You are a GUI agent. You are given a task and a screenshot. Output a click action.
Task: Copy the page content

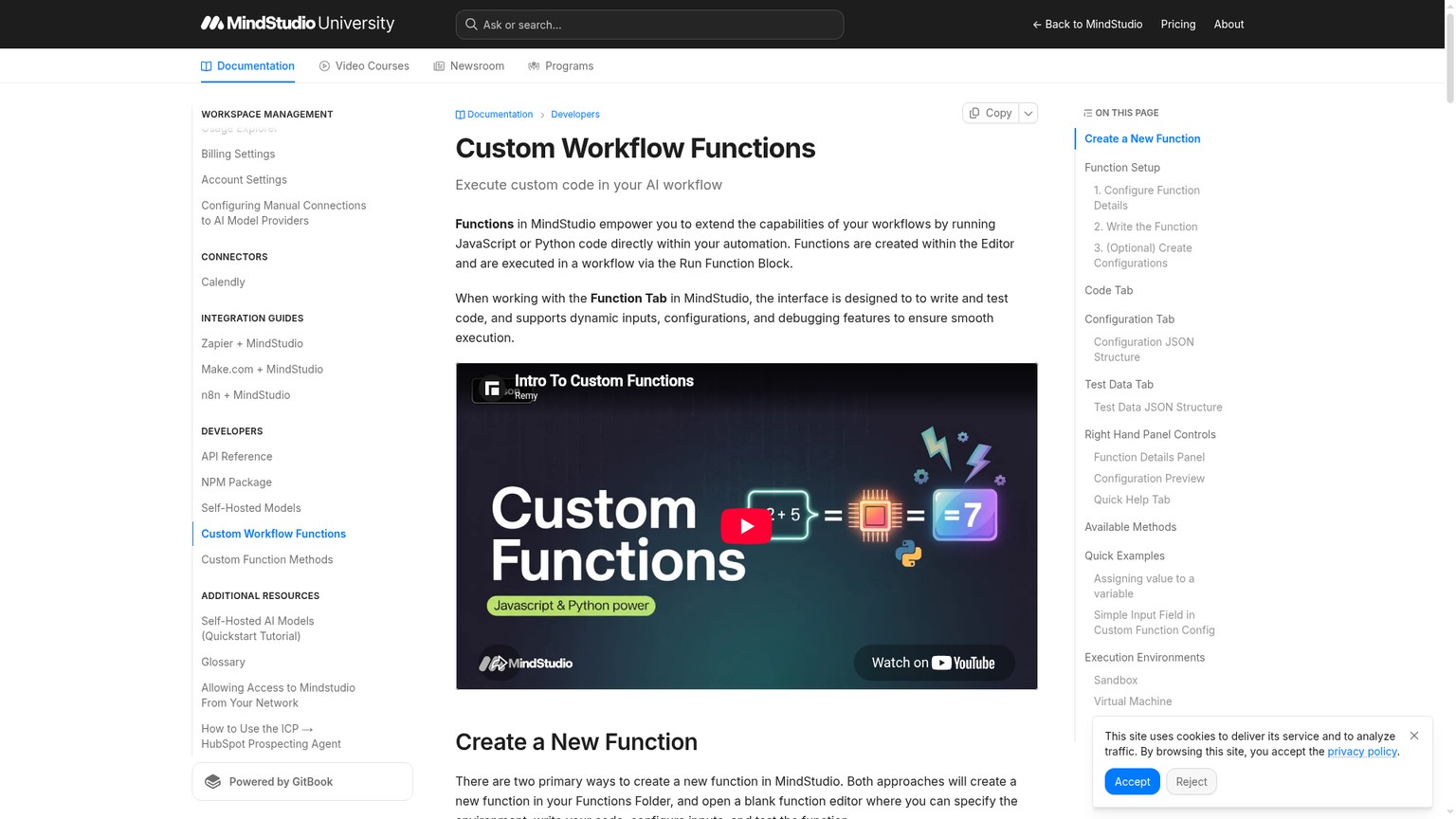point(991,113)
